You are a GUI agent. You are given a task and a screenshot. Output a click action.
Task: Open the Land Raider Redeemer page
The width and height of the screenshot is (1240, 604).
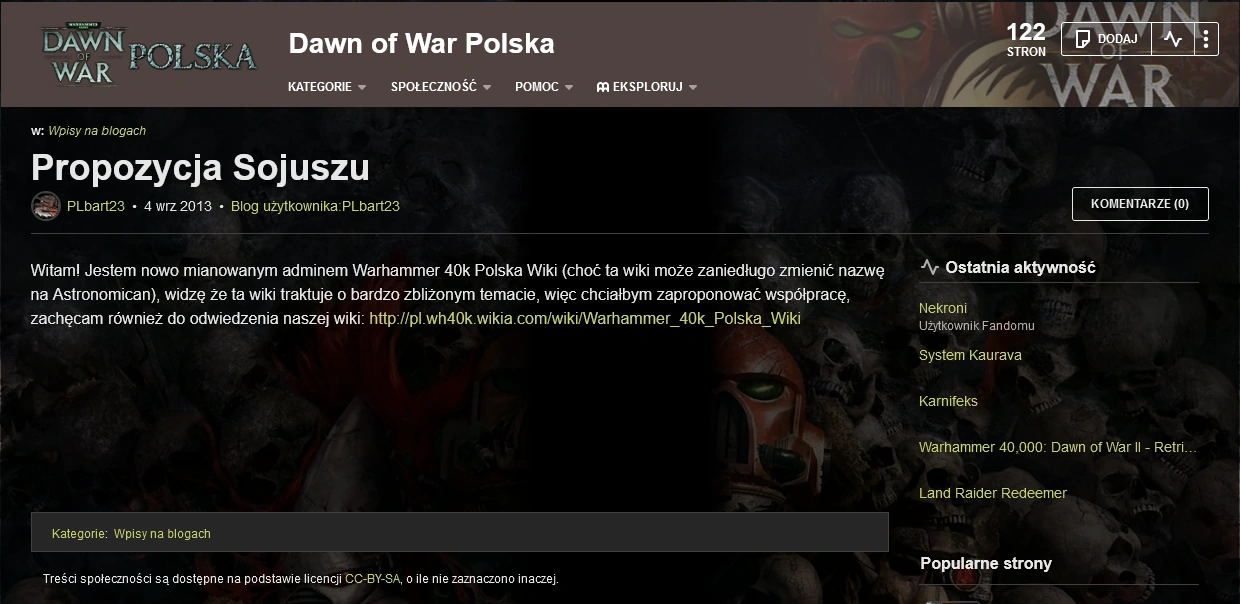point(993,493)
